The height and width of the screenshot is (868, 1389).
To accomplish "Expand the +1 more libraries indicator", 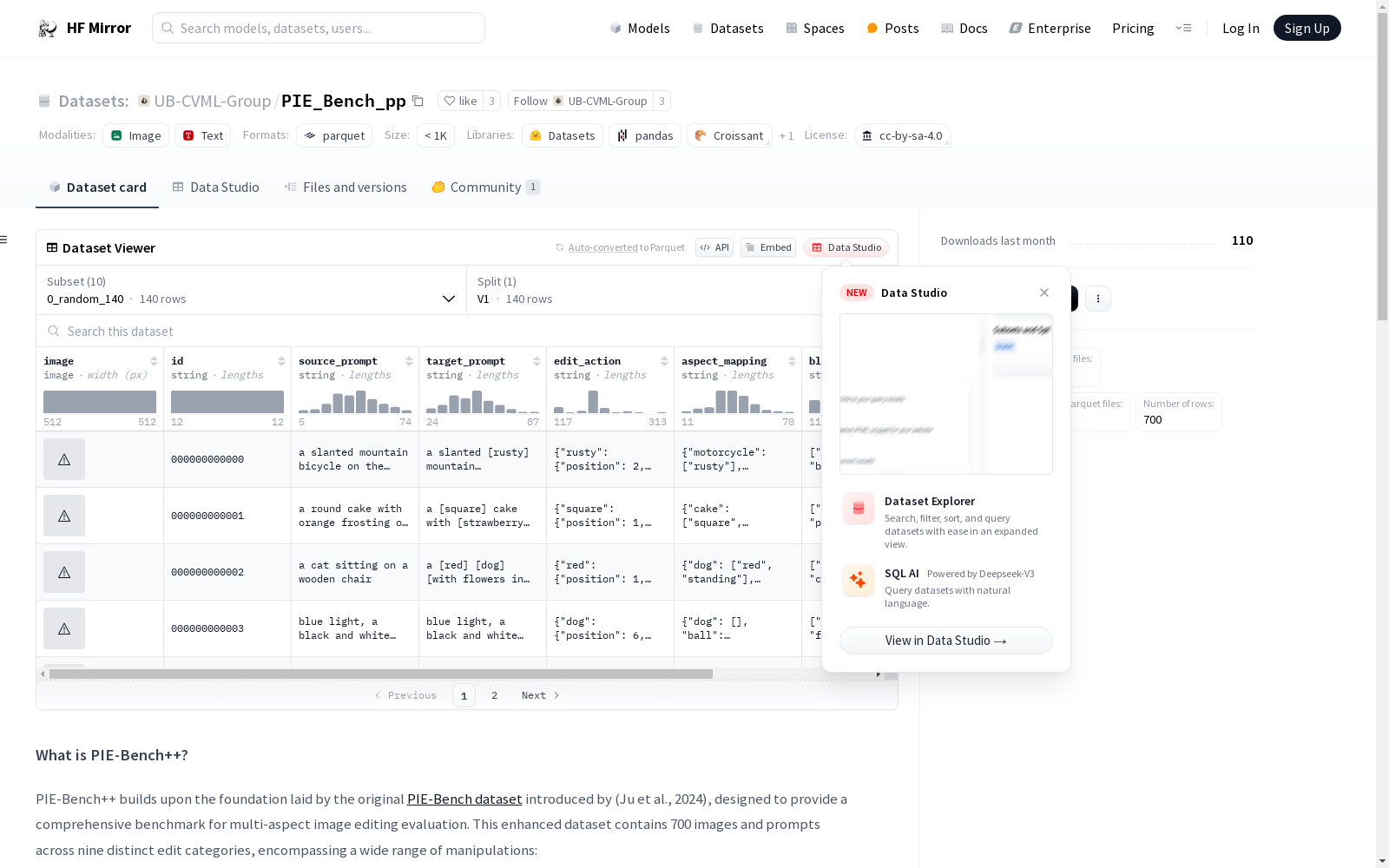I will point(787,135).
